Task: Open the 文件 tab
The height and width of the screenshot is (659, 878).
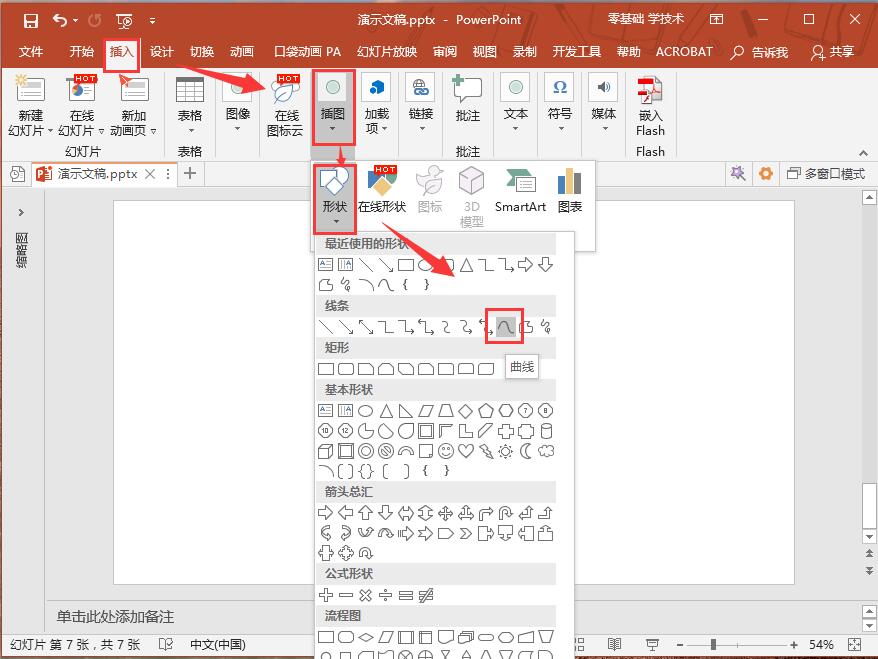Action: click(31, 52)
